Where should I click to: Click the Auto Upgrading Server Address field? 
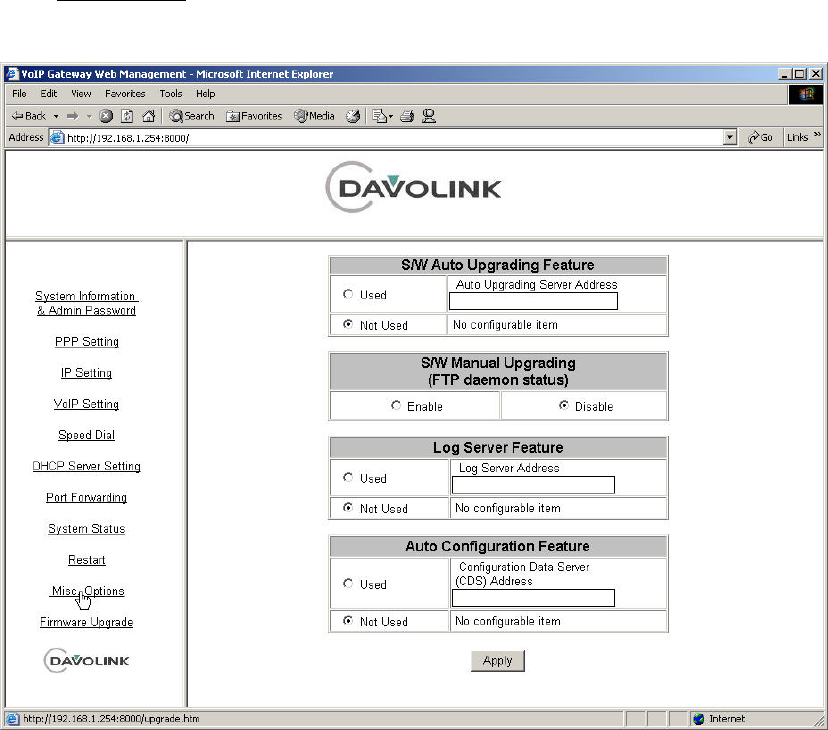[533, 301]
